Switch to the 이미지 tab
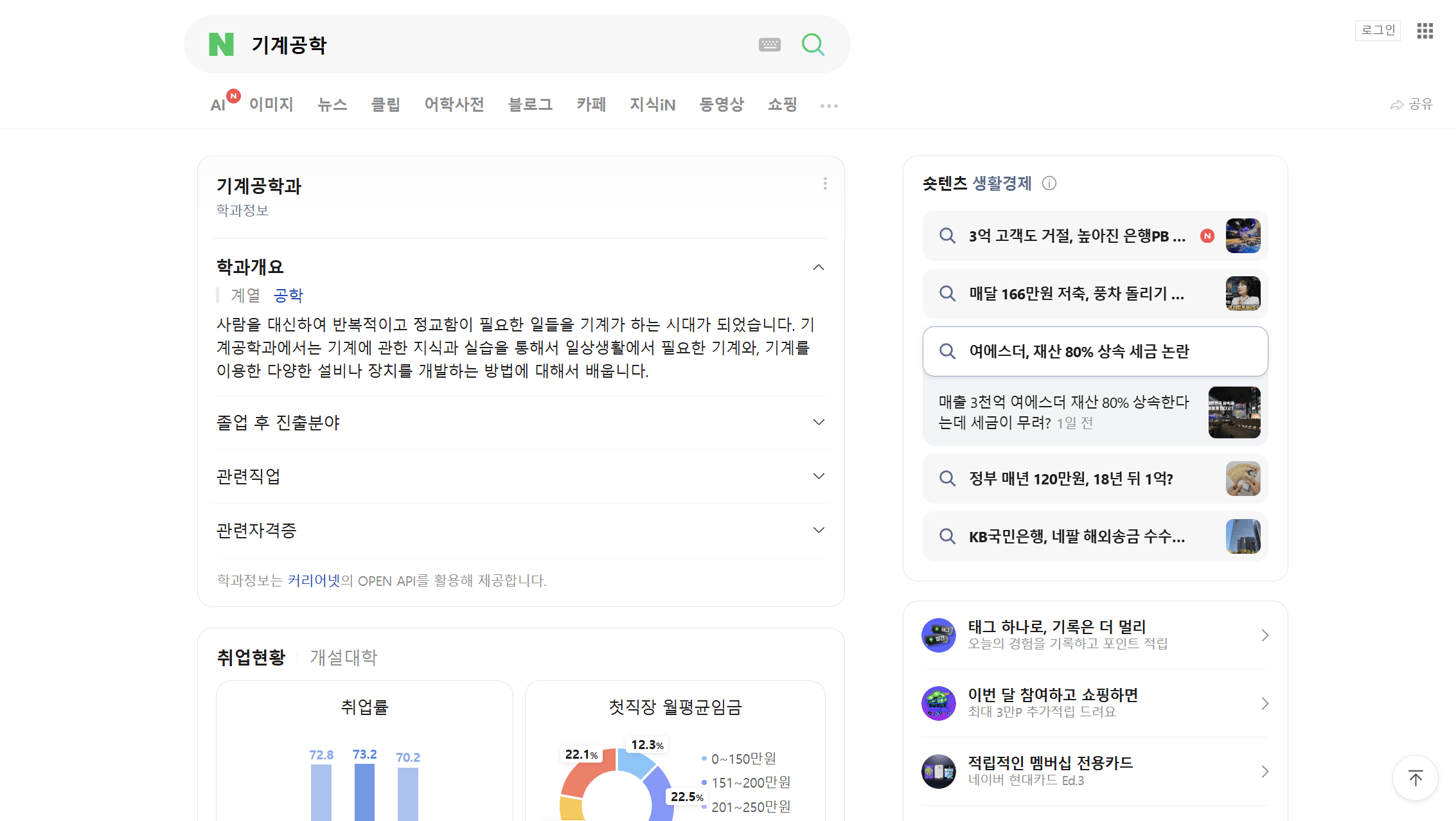1456x821 pixels. [271, 104]
